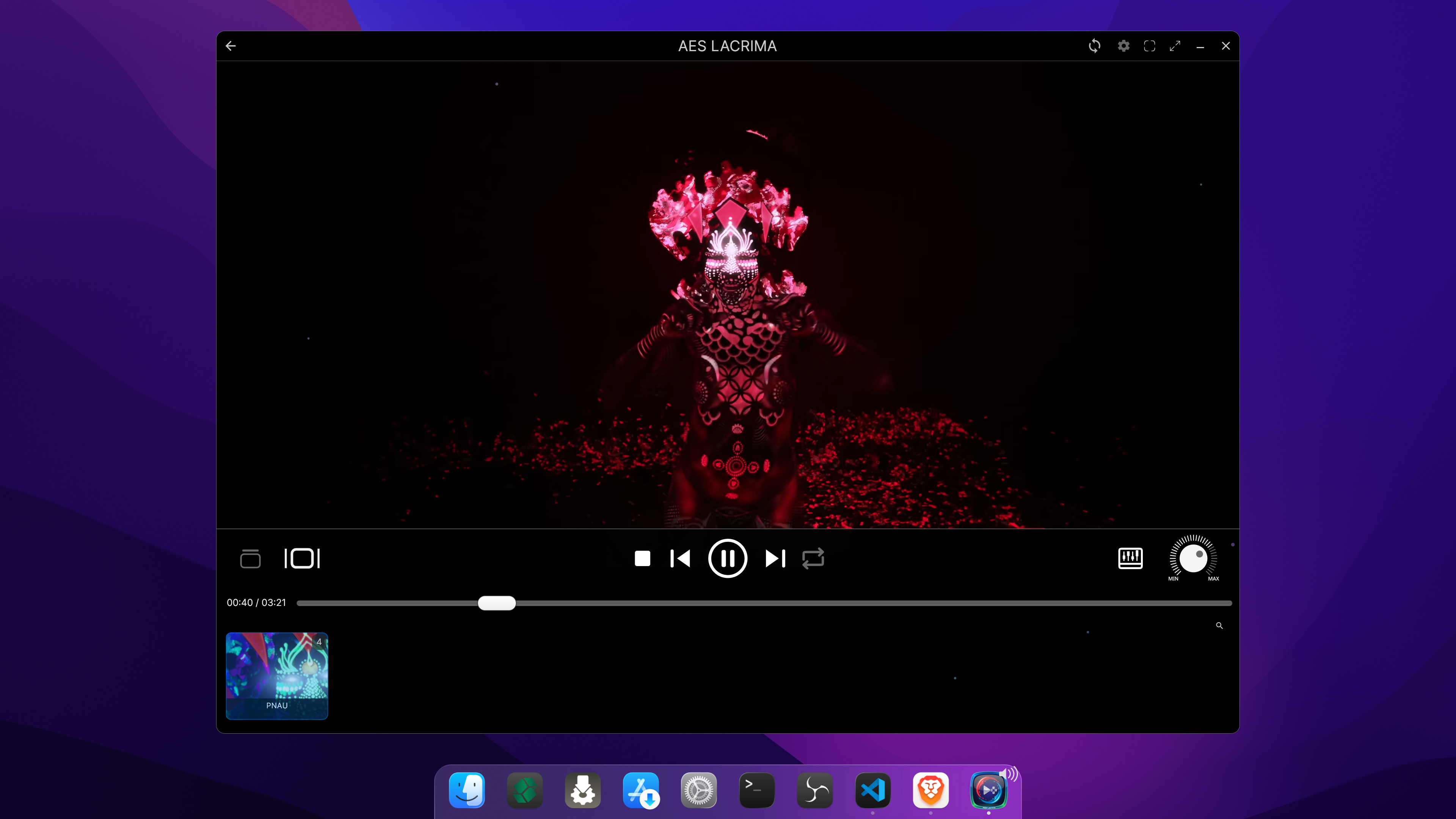Click the sync refresh icon in title bar

(1094, 46)
